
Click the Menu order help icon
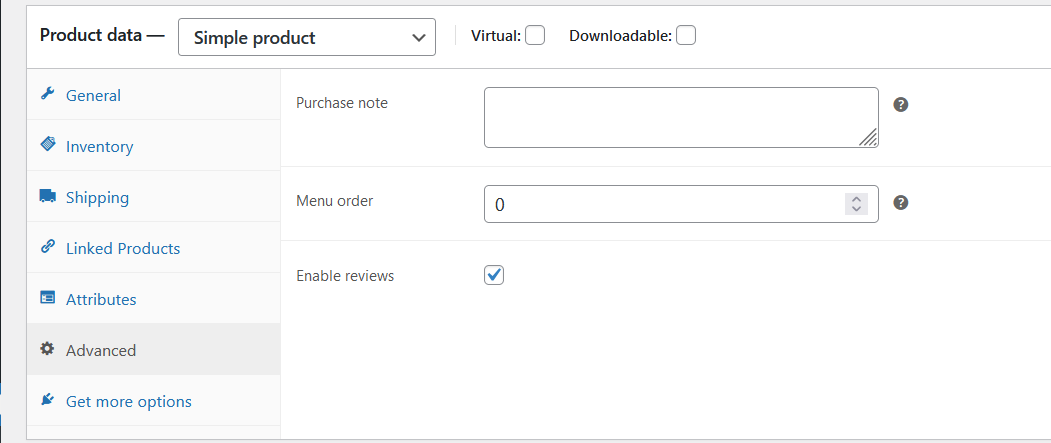[900, 203]
